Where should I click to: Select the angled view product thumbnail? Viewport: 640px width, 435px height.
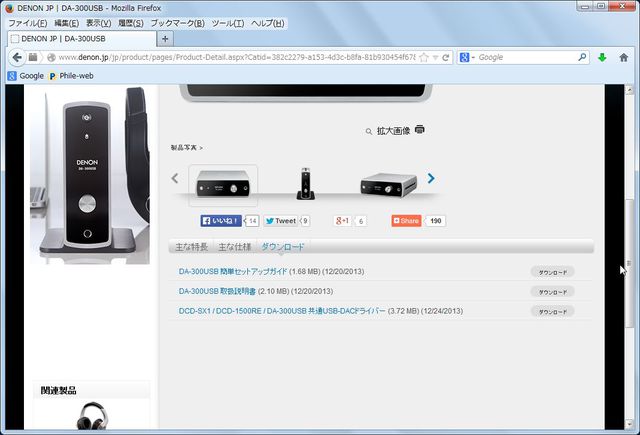tap(389, 185)
